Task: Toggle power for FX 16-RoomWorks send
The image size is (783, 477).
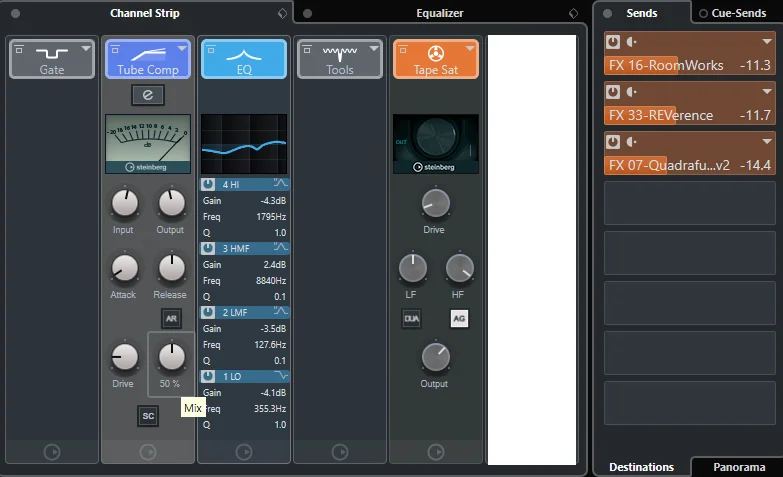Action: click(613, 41)
